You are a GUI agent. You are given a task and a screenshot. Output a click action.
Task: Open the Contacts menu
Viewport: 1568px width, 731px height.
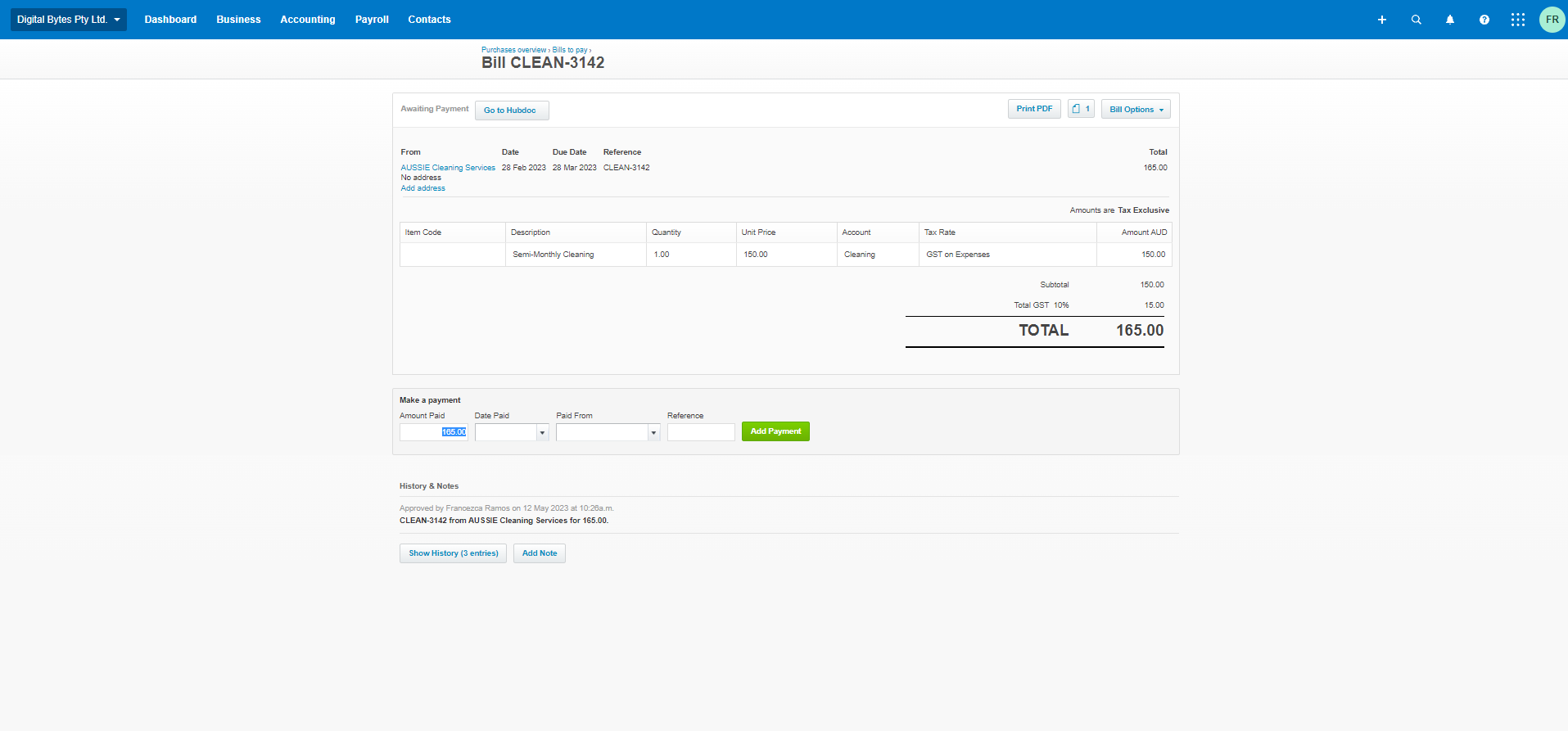tap(429, 20)
